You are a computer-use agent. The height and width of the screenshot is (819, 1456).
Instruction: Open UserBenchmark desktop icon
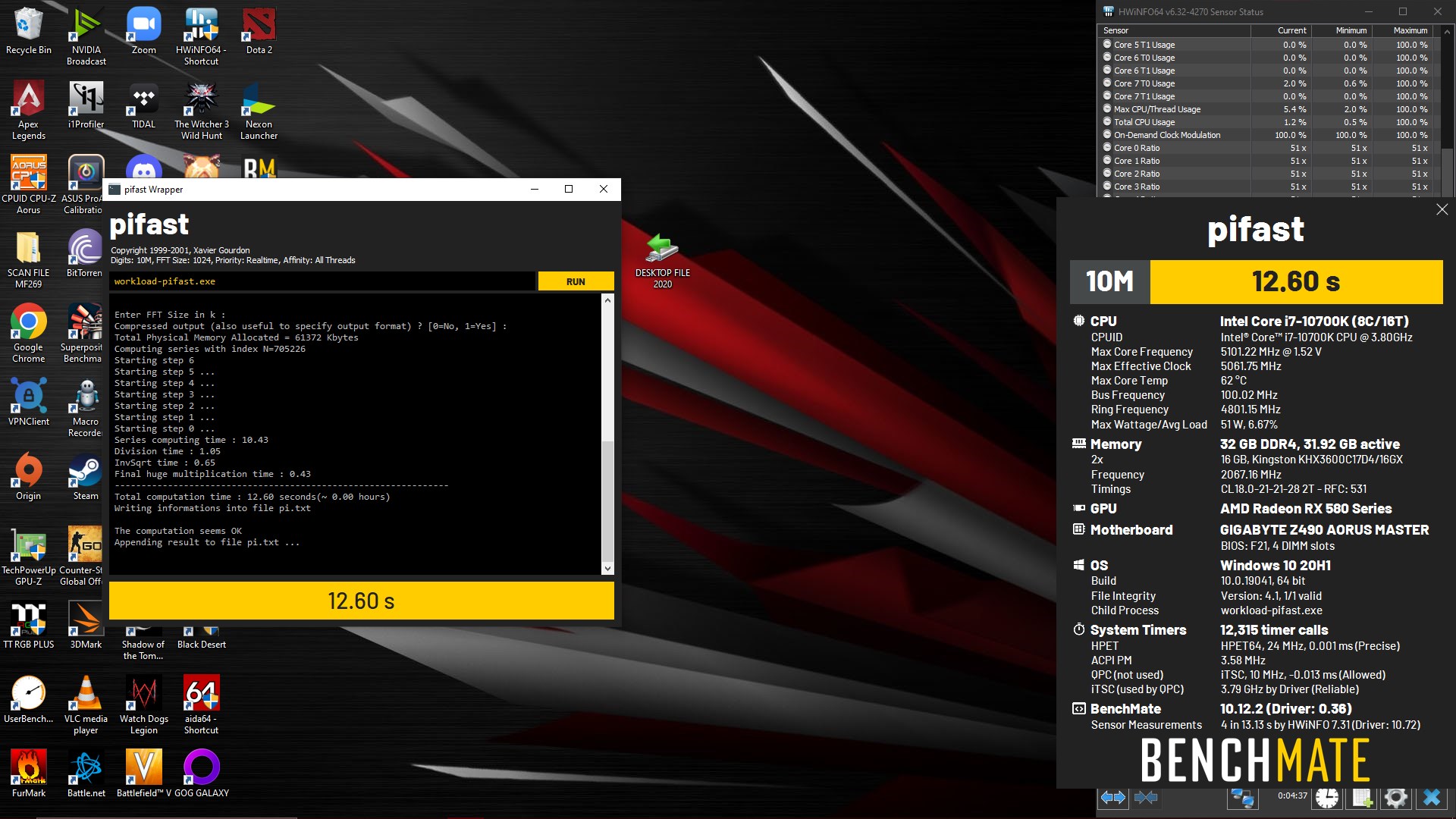[28, 700]
